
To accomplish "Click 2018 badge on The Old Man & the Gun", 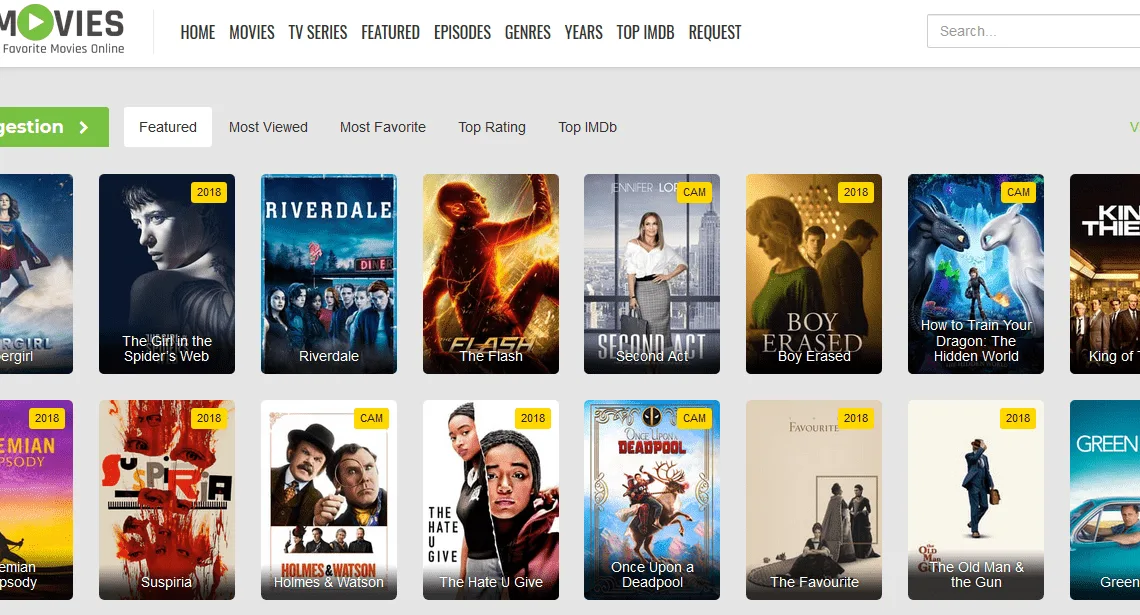I will coord(1018,418).
